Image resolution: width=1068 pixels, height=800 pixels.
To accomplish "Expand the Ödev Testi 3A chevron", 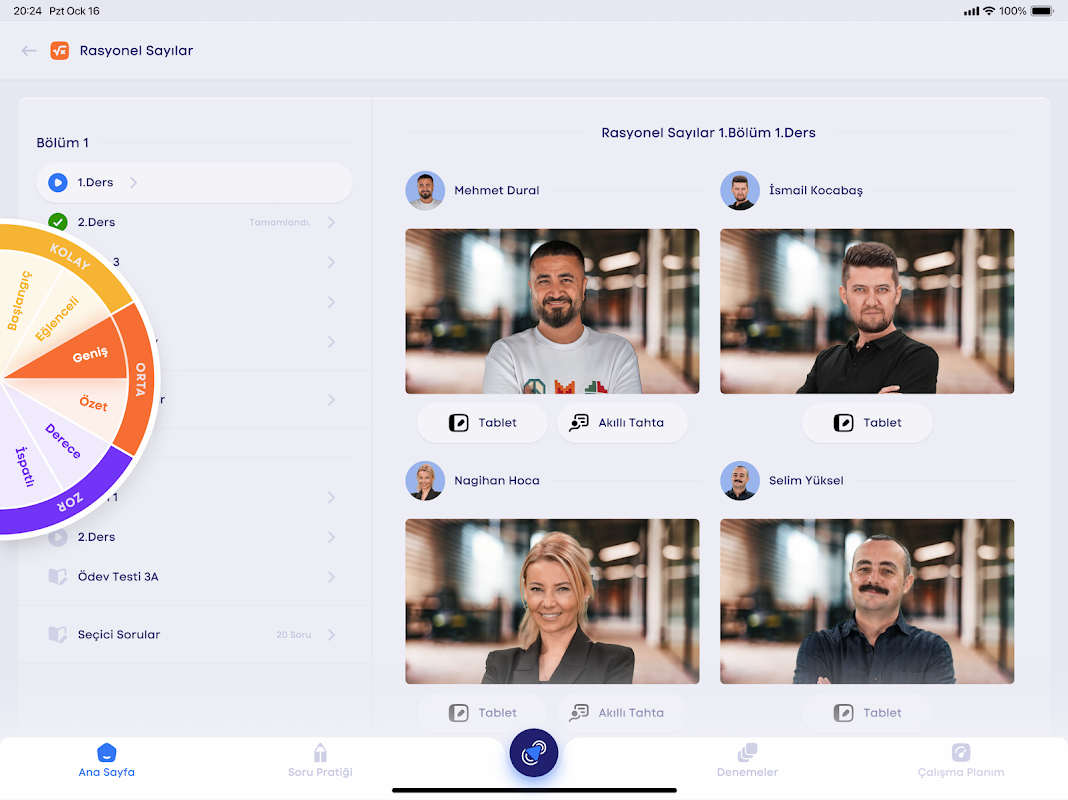I will point(331,577).
